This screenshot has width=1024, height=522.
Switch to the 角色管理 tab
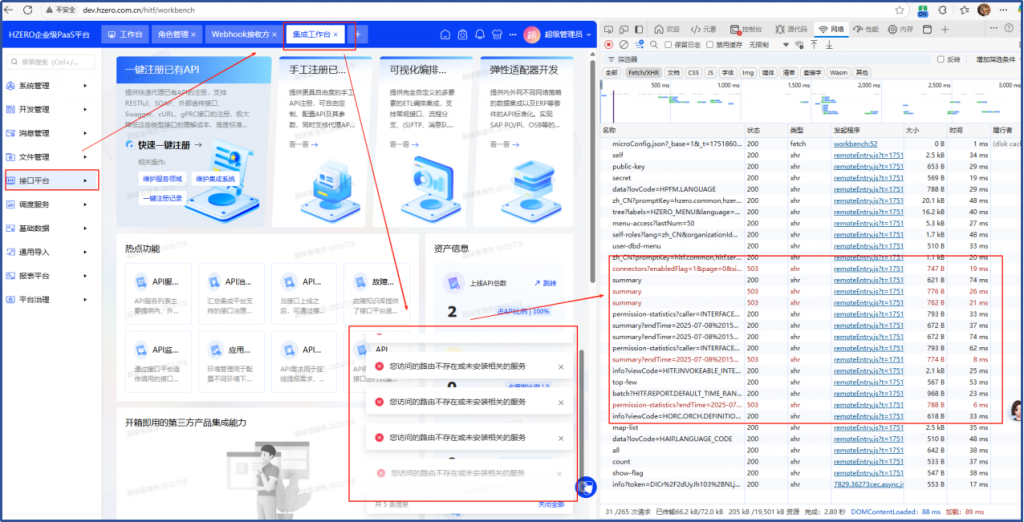coord(172,35)
